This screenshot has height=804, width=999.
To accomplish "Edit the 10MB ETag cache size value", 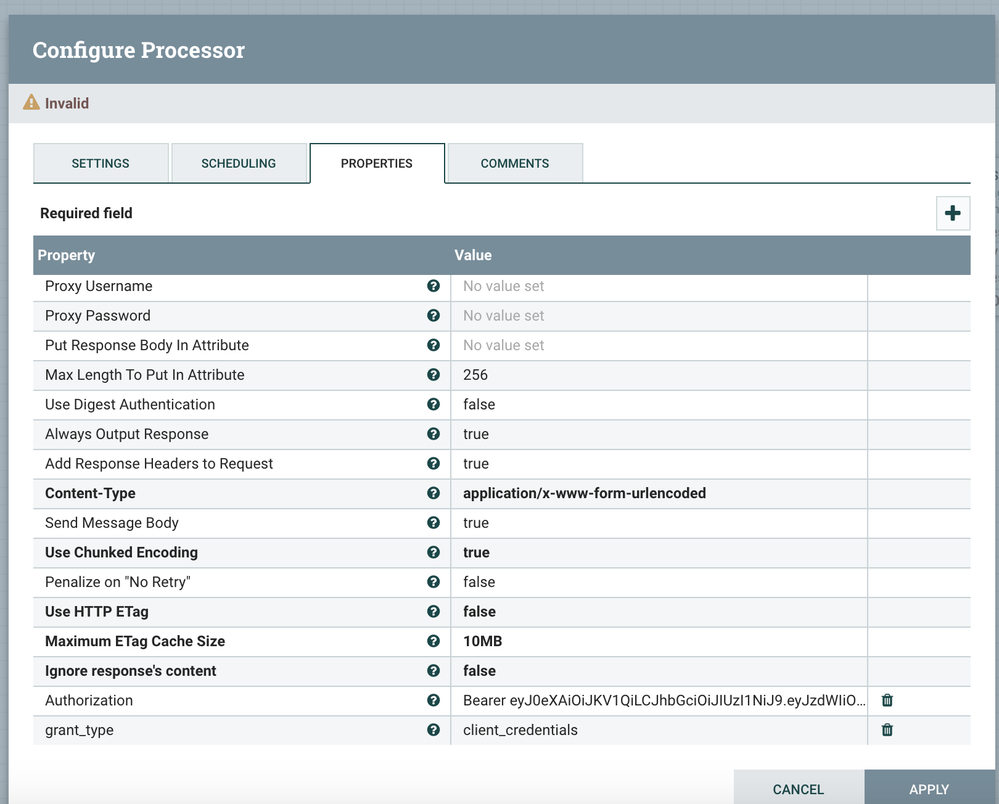I will tap(659, 642).
